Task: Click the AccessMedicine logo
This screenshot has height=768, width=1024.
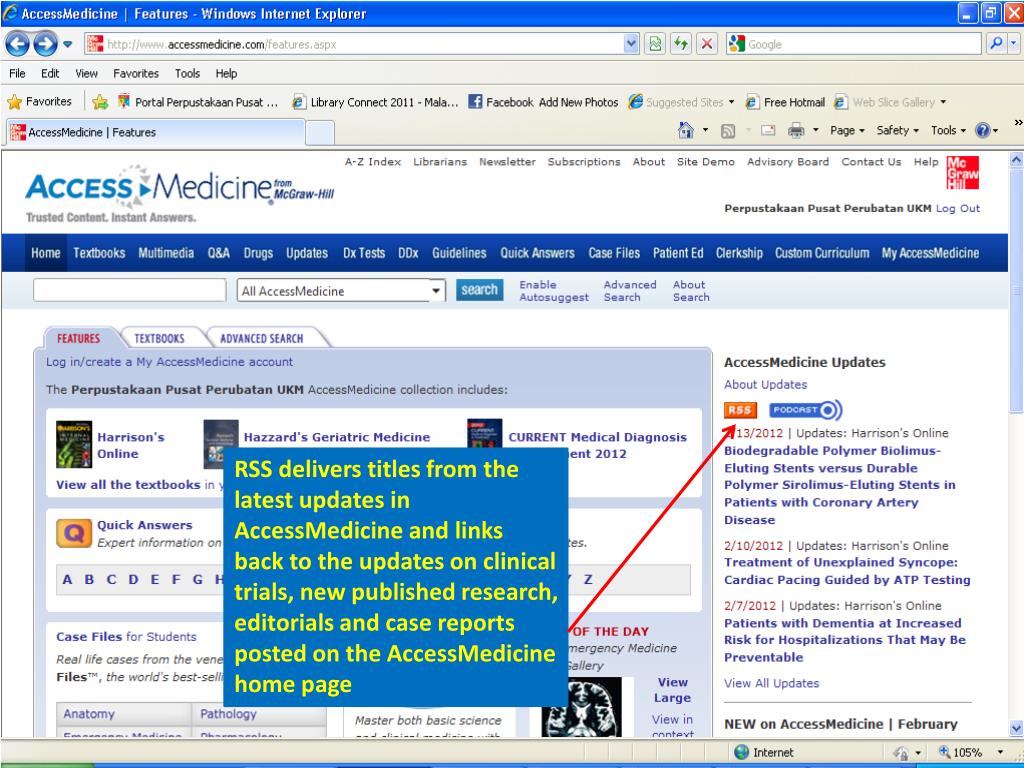Action: [x=180, y=193]
